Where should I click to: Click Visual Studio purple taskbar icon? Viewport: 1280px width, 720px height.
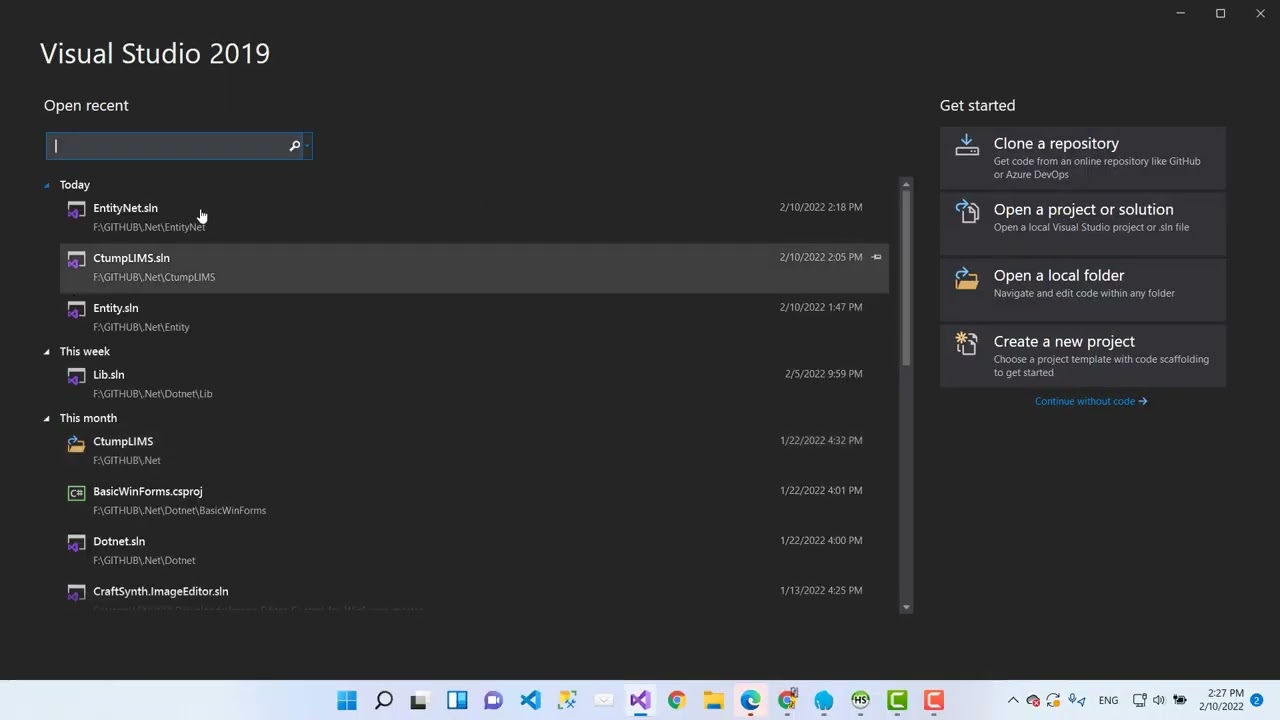[x=640, y=700]
